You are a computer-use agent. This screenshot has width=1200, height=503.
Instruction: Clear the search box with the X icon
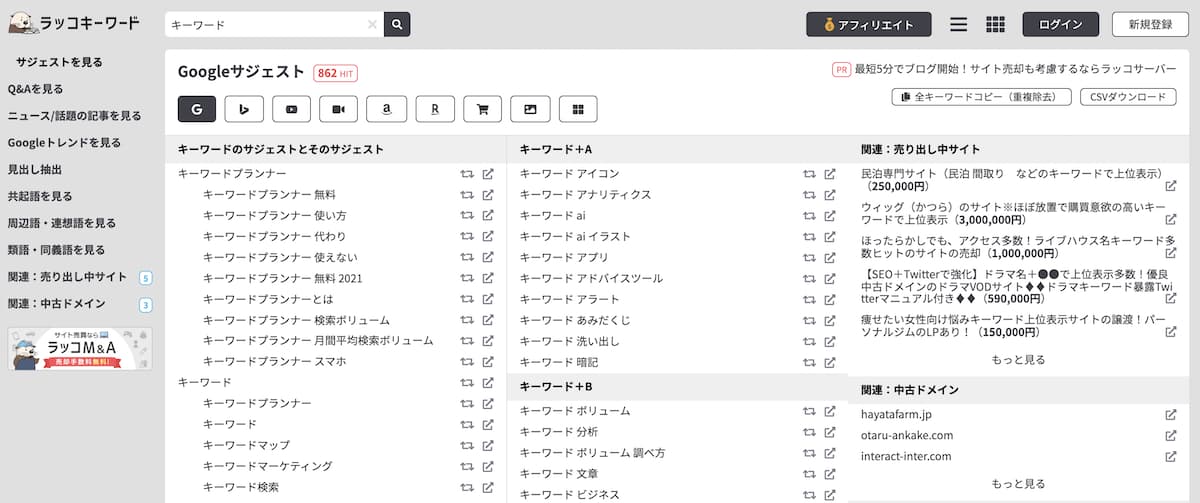click(x=372, y=24)
